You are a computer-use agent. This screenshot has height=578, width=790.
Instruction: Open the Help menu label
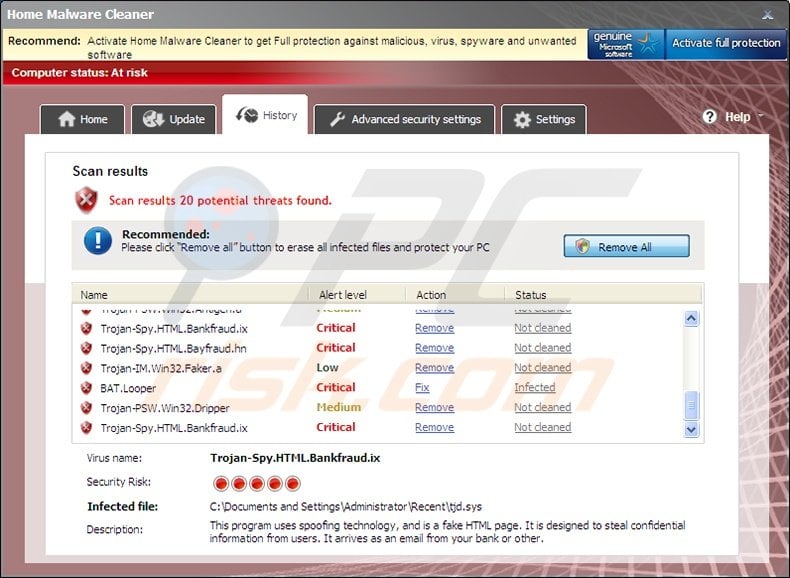pyautogui.click(x=738, y=117)
